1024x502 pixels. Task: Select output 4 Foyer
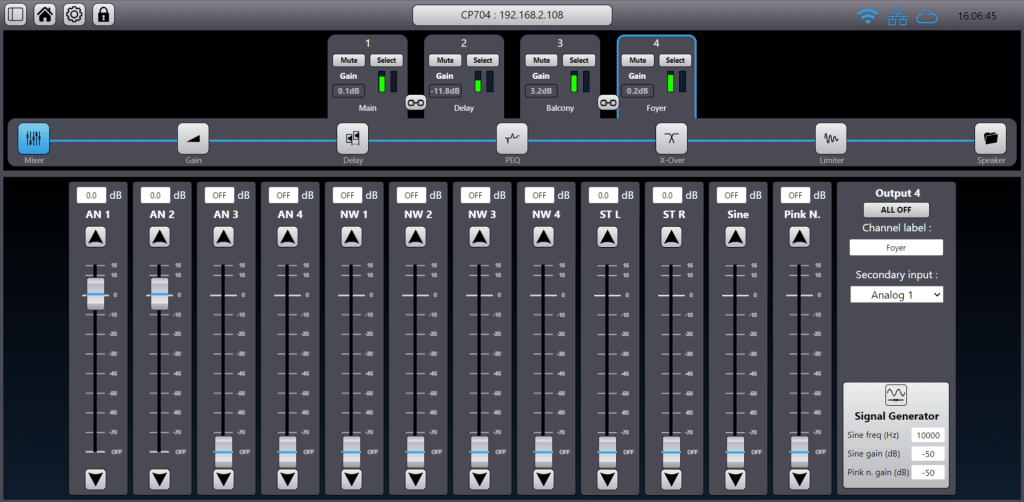coord(675,60)
